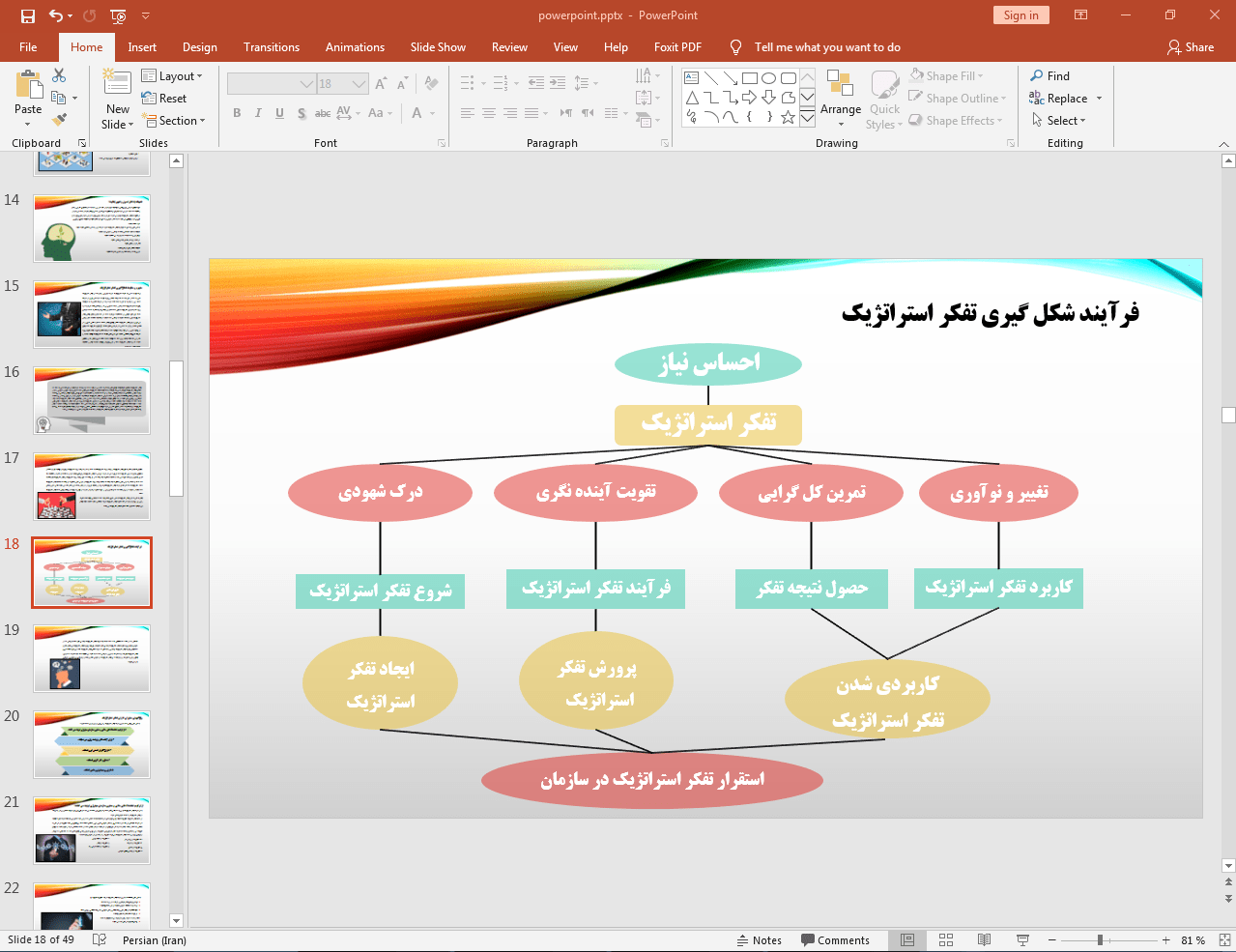Click the Quick Styles icon

(x=884, y=84)
